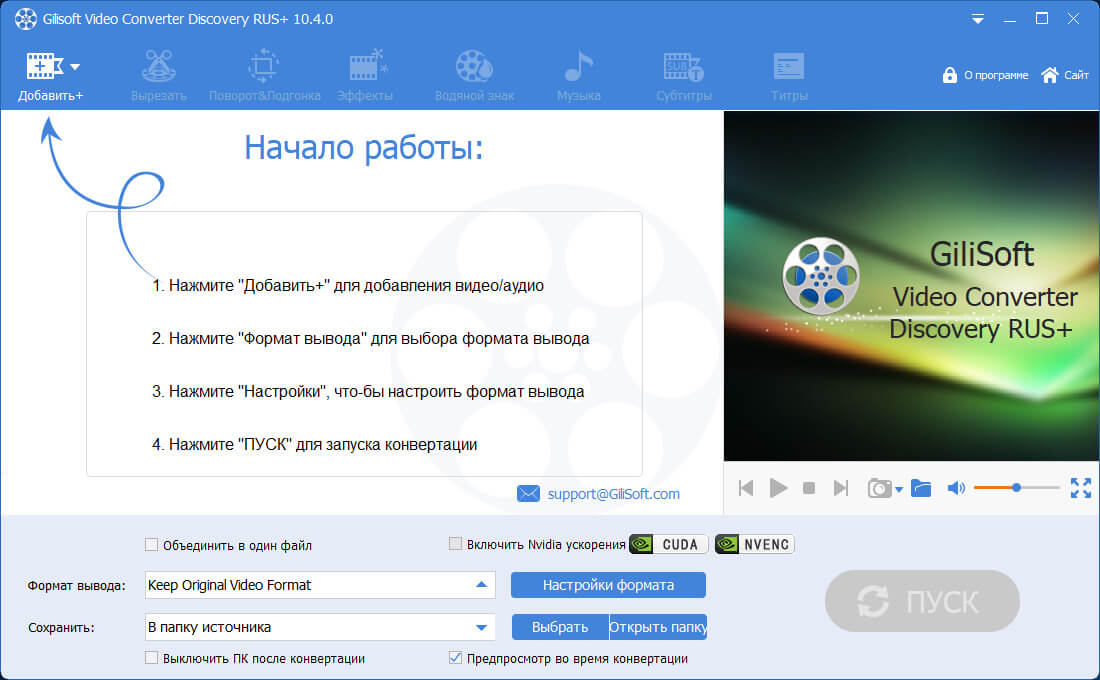
Task: Click the NVENC badge
Action: 755,545
